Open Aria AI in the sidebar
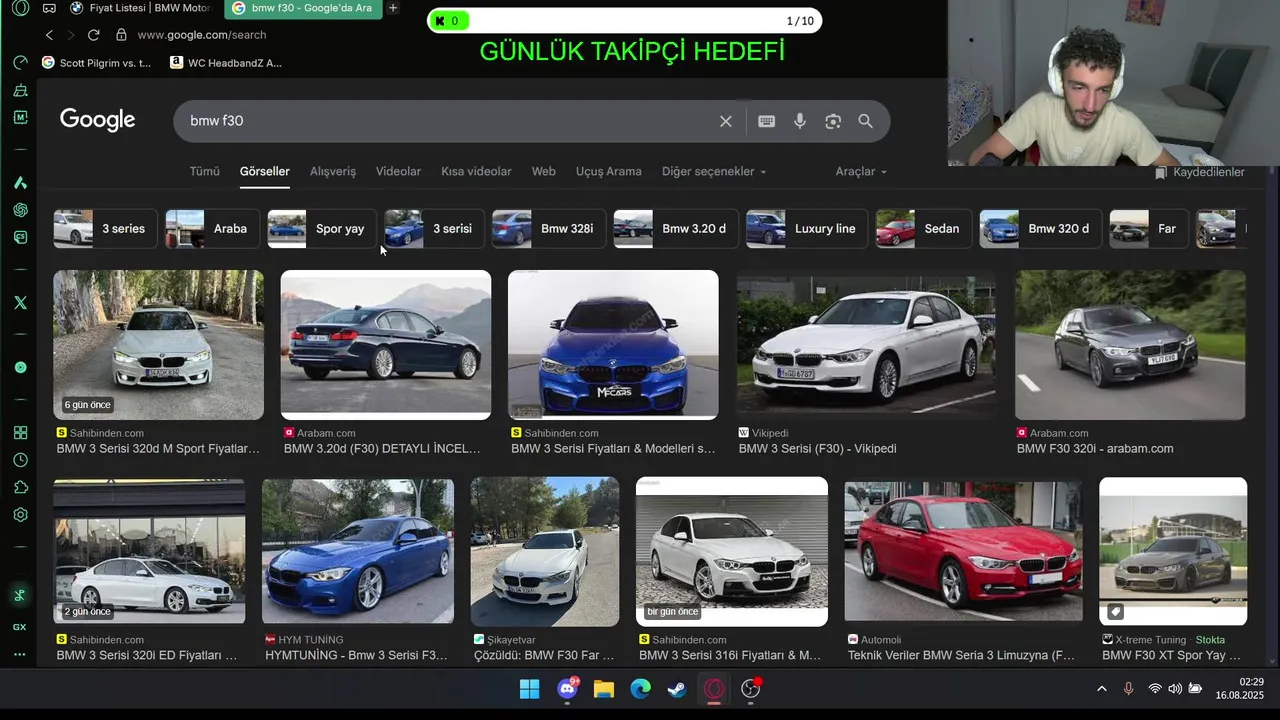Screen dimensions: 1280x720 tap(20, 183)
